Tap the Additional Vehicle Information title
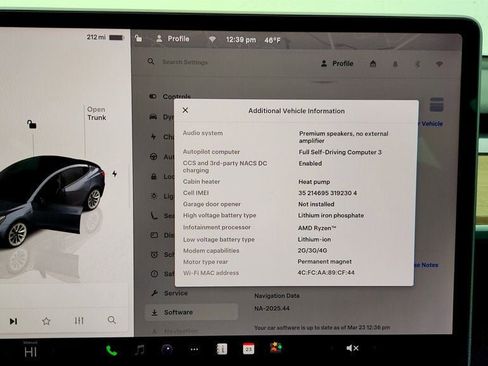This screenshot has width=488, height=366. (x=296, y=111)
